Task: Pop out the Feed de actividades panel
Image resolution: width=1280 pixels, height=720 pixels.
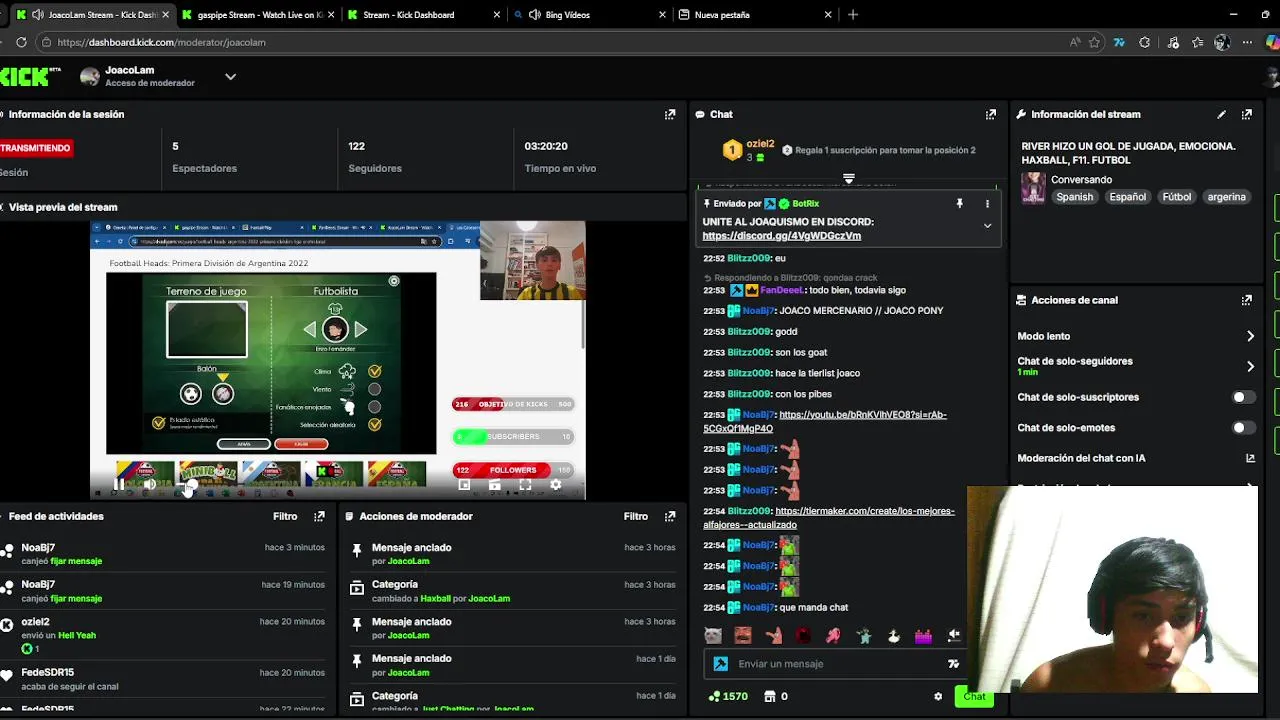Action: pyautogui.click(x=319, y=516)
